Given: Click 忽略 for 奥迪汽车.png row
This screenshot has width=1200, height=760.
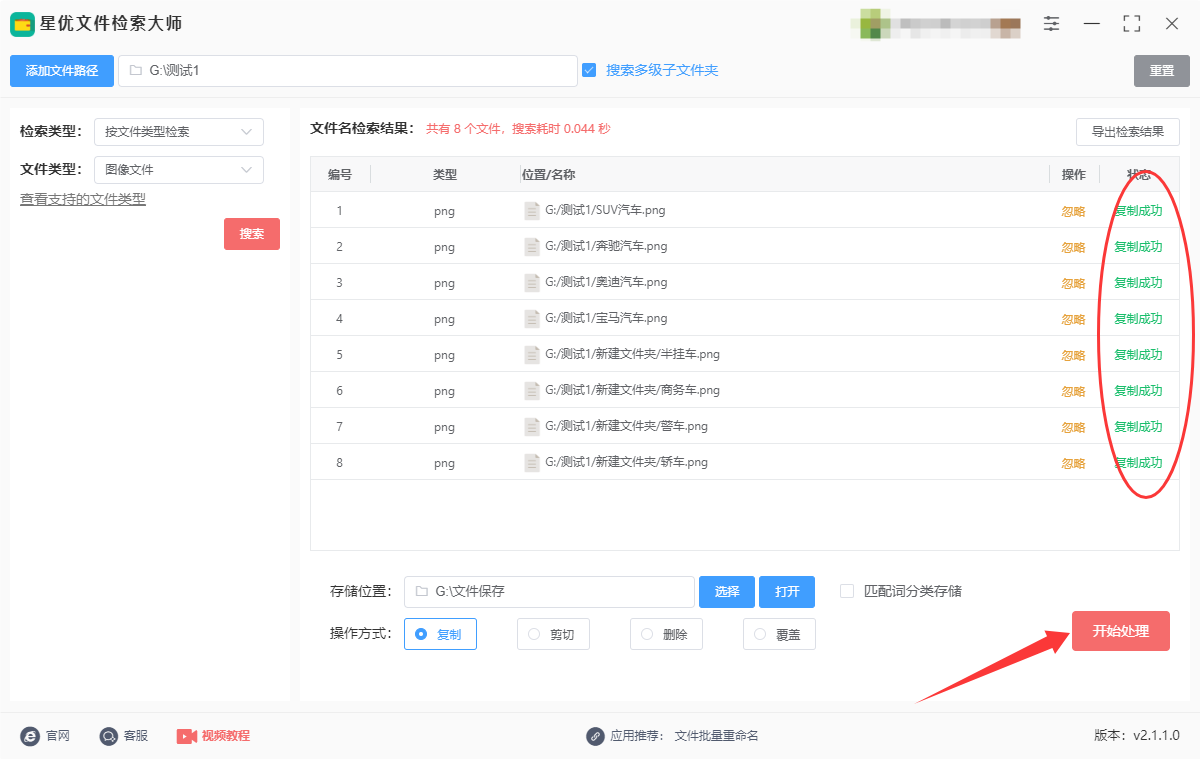Looking at the screenshot, I should [x=1073, y=284].
